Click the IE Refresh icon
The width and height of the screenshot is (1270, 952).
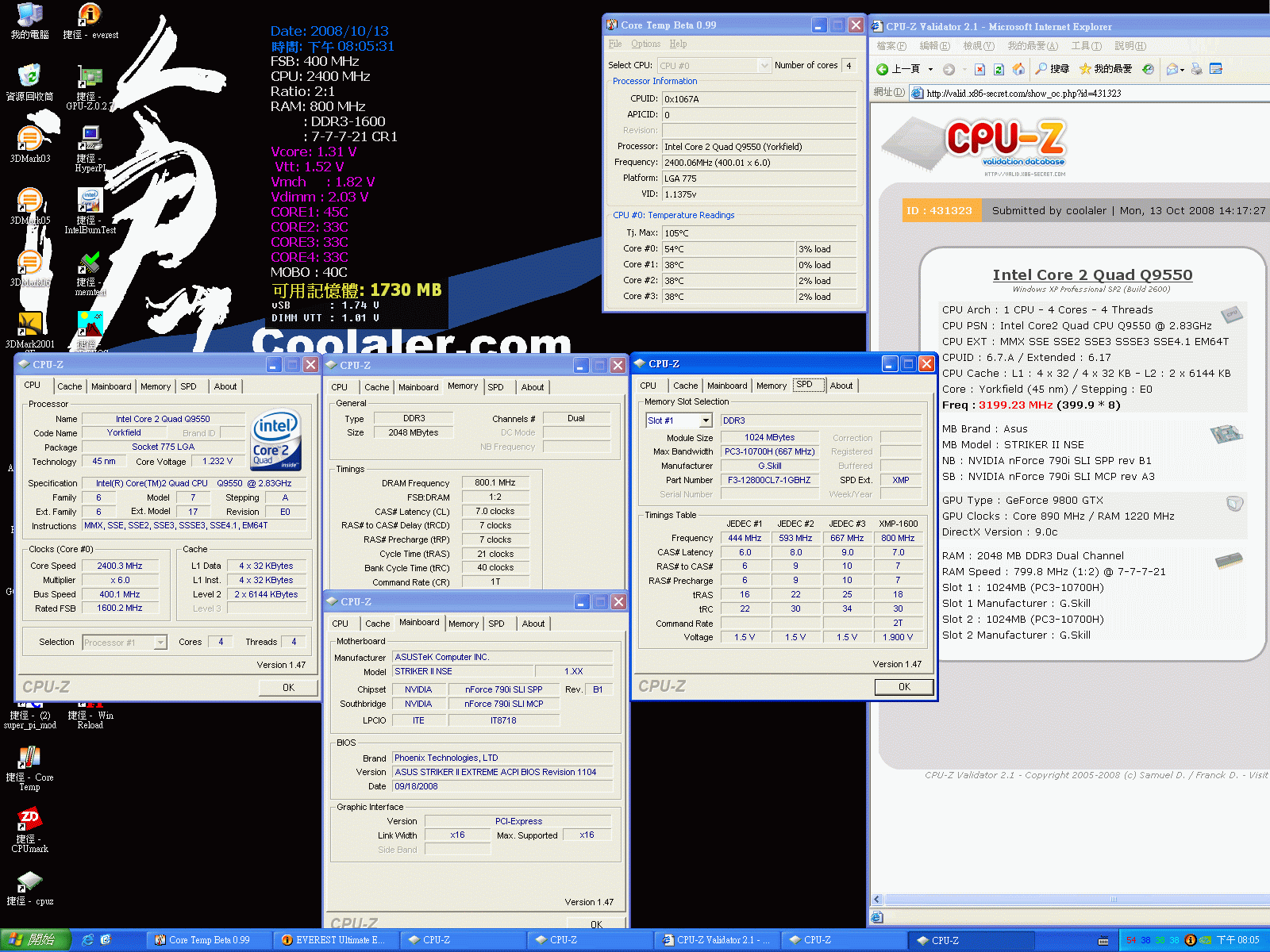click(x=999, y=69)
